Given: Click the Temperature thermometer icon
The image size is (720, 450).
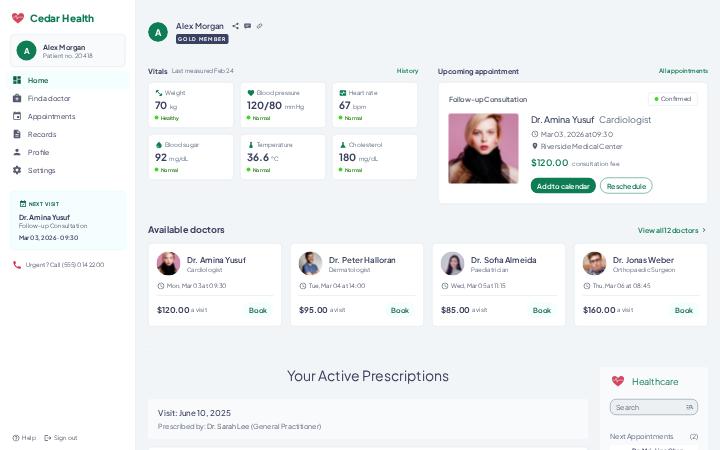Looking at the screenshot, I should click(251, 145).
